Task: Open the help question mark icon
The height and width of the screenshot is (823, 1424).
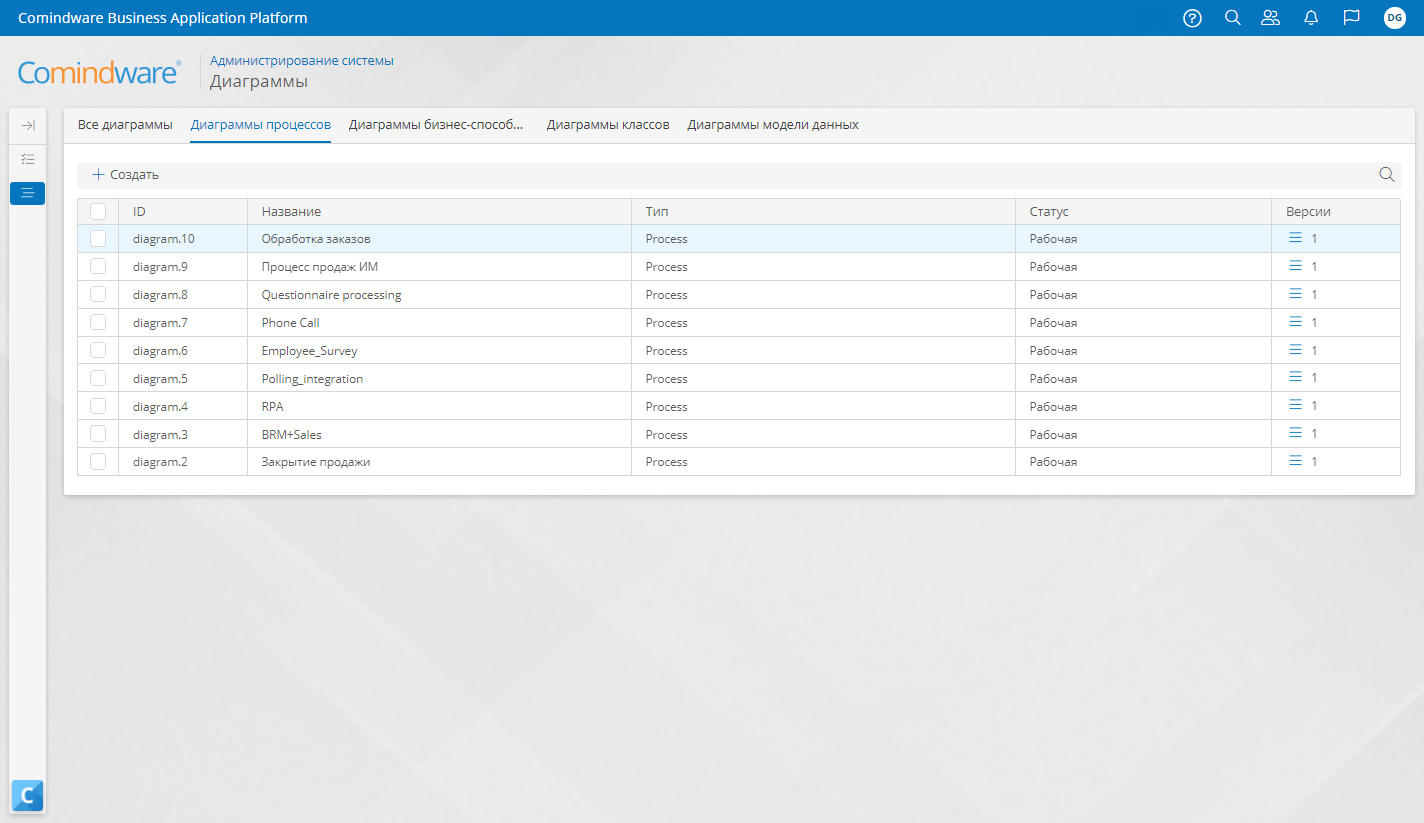Action: click(x=1192, y=18)
